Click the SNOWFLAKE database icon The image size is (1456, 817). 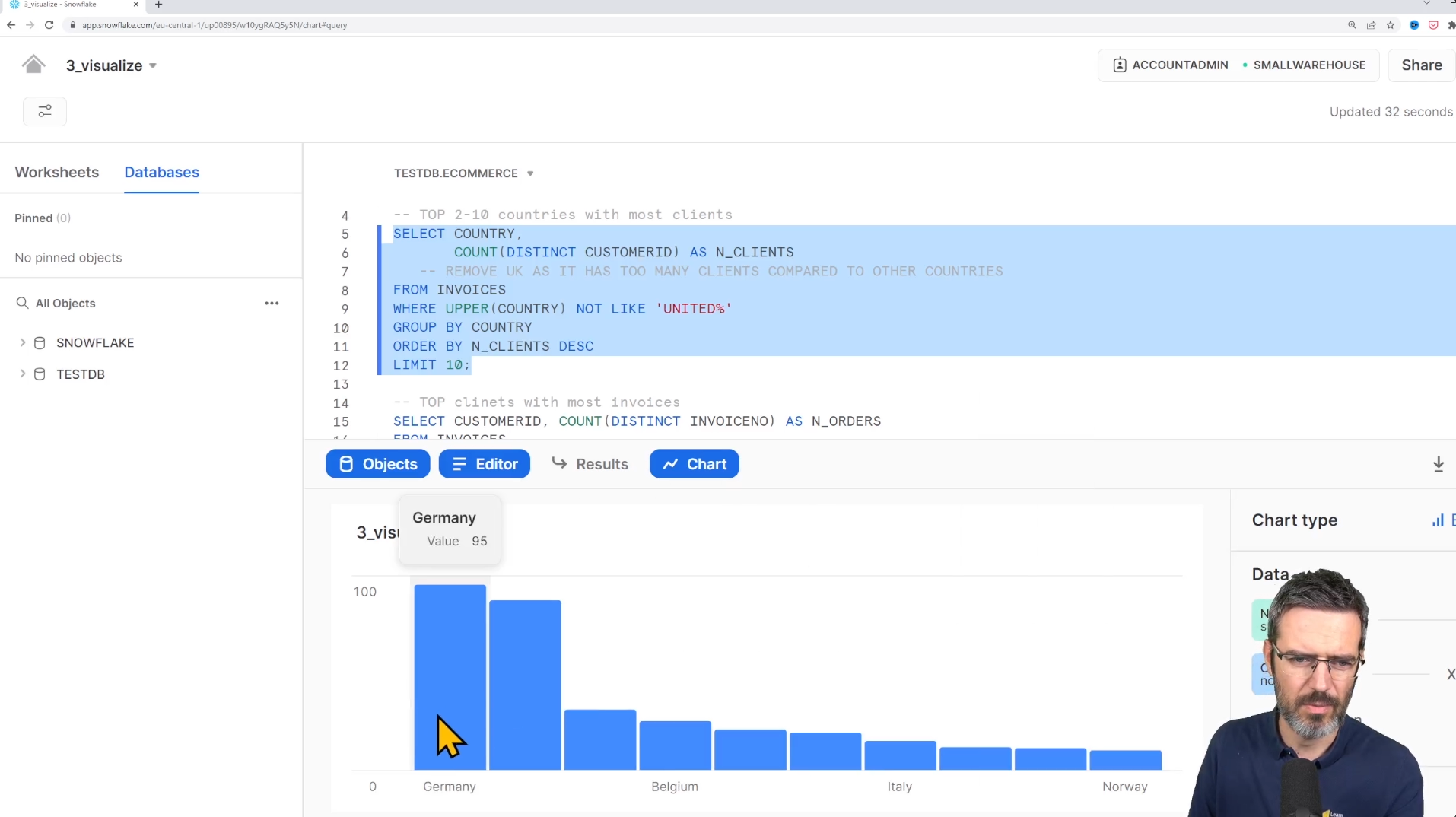pos(40,342)
